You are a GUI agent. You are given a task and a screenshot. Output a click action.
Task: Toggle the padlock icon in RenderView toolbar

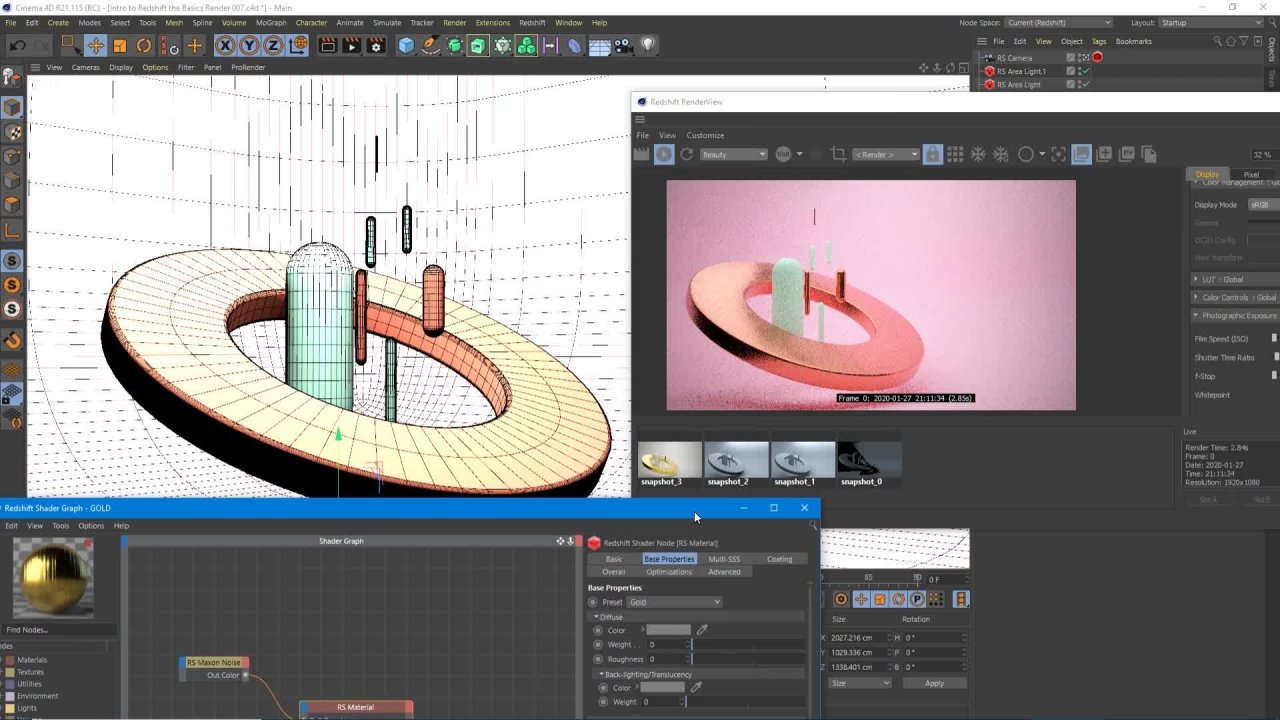coord(932,154)
